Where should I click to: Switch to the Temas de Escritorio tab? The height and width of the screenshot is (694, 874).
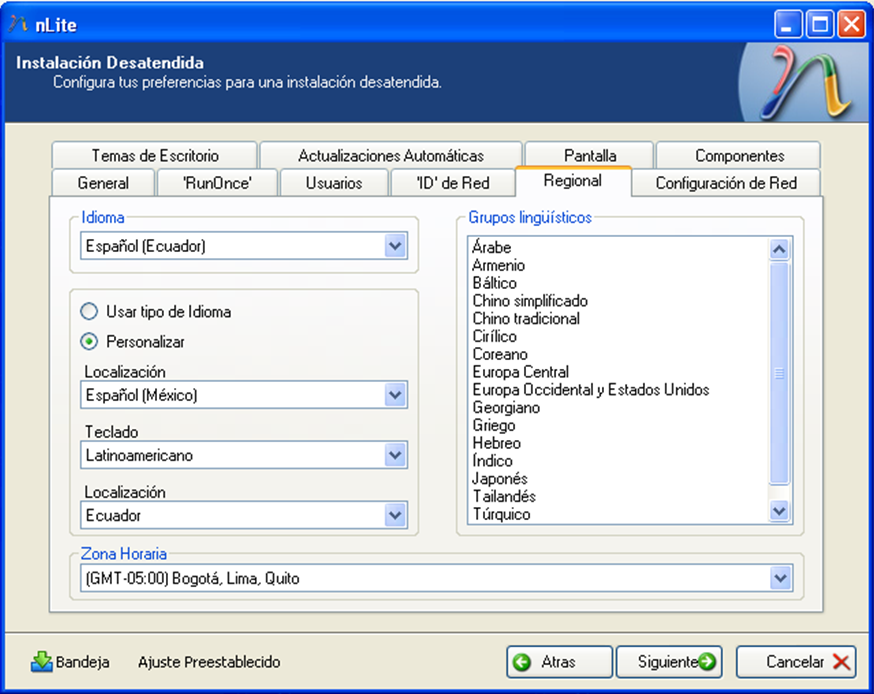155,155
